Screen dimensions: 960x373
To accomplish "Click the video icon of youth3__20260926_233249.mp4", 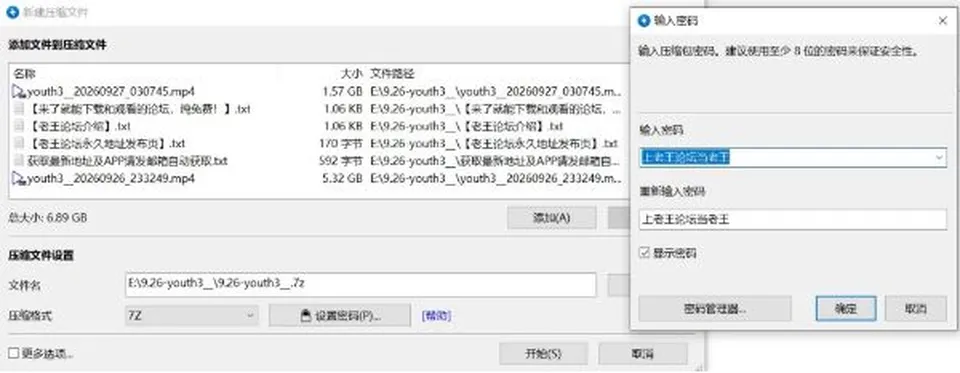I will pos(19,179).
